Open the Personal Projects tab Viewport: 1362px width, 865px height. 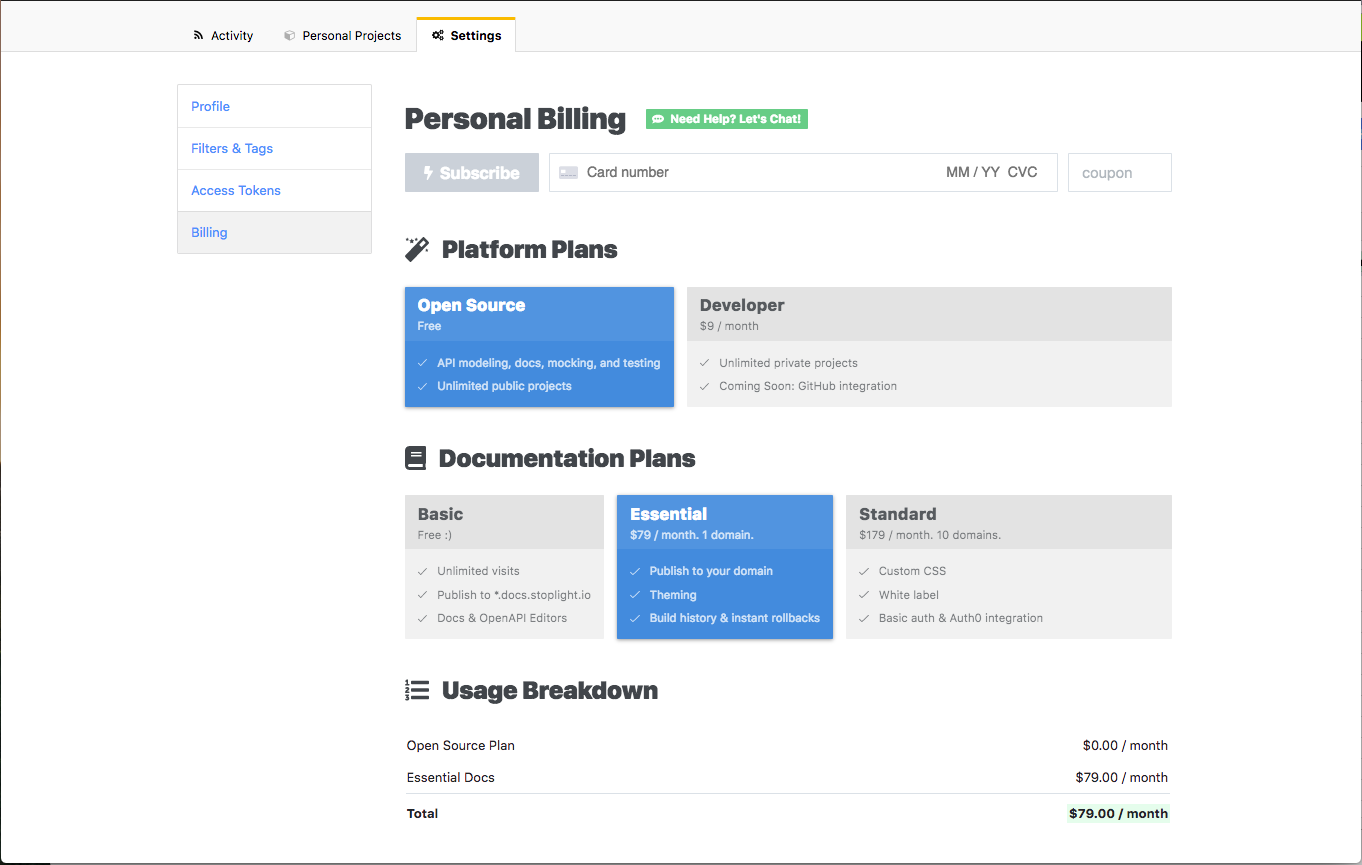pyautogui.click(x=342, y=36)
